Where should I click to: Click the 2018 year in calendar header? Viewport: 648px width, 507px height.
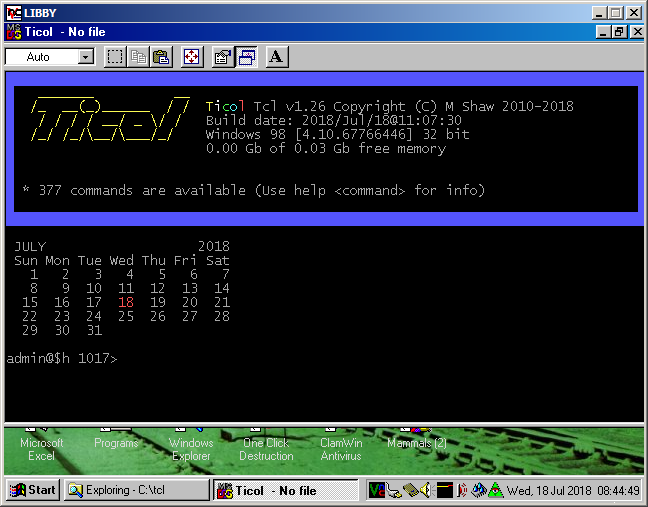coord(214,247)
